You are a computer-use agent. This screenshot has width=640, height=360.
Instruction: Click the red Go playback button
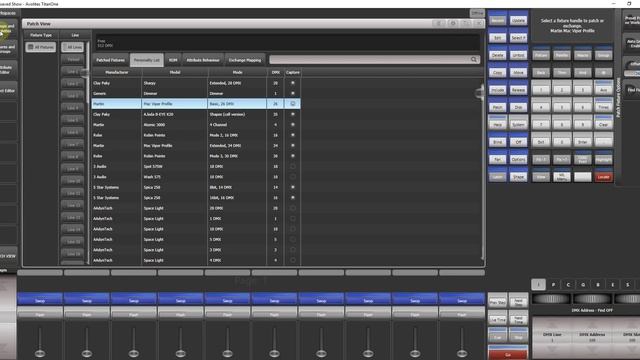tap(508, 353)
